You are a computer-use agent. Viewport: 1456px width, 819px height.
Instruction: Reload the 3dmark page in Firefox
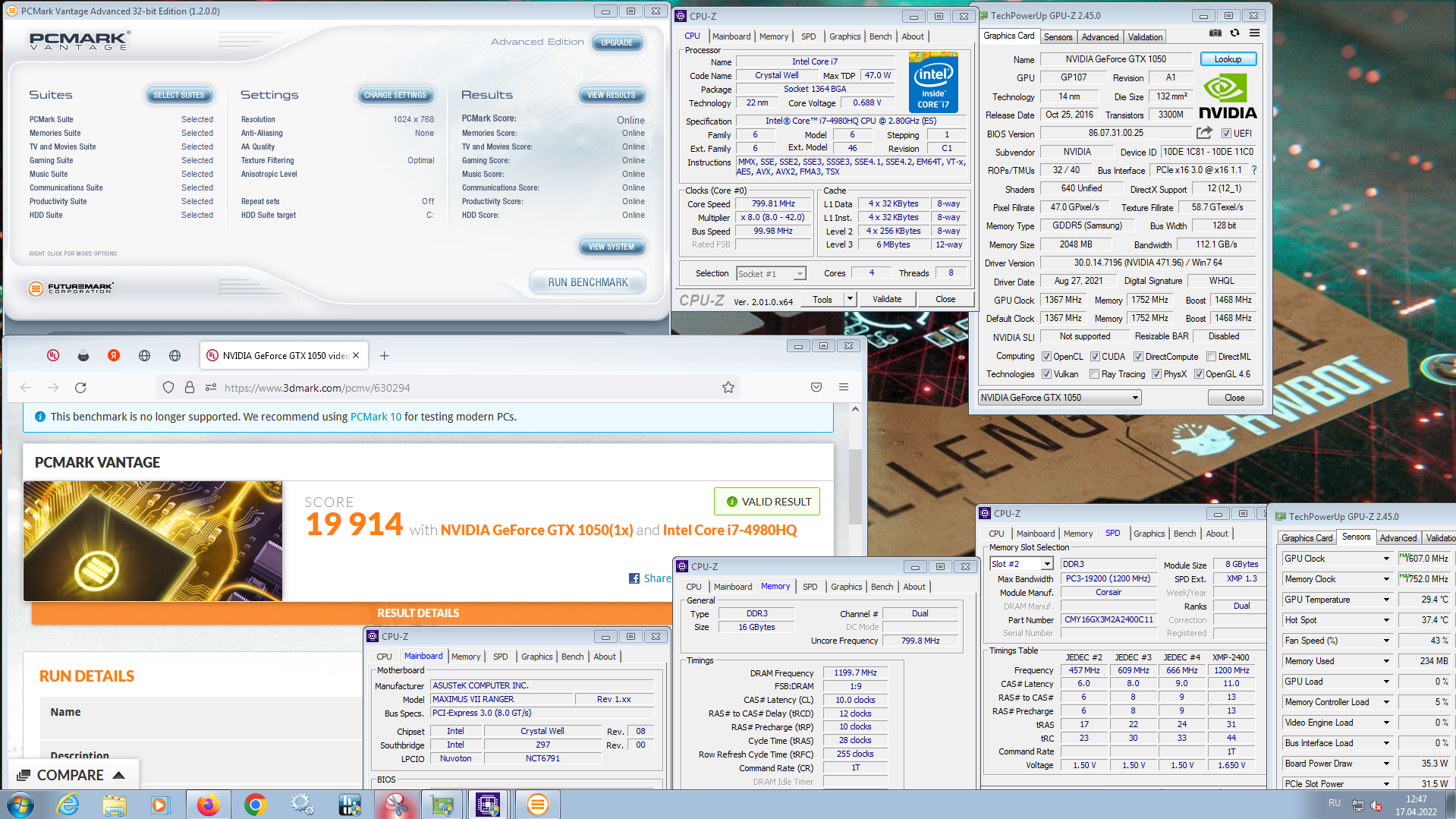pyautogui.click(x=80, y=388)
